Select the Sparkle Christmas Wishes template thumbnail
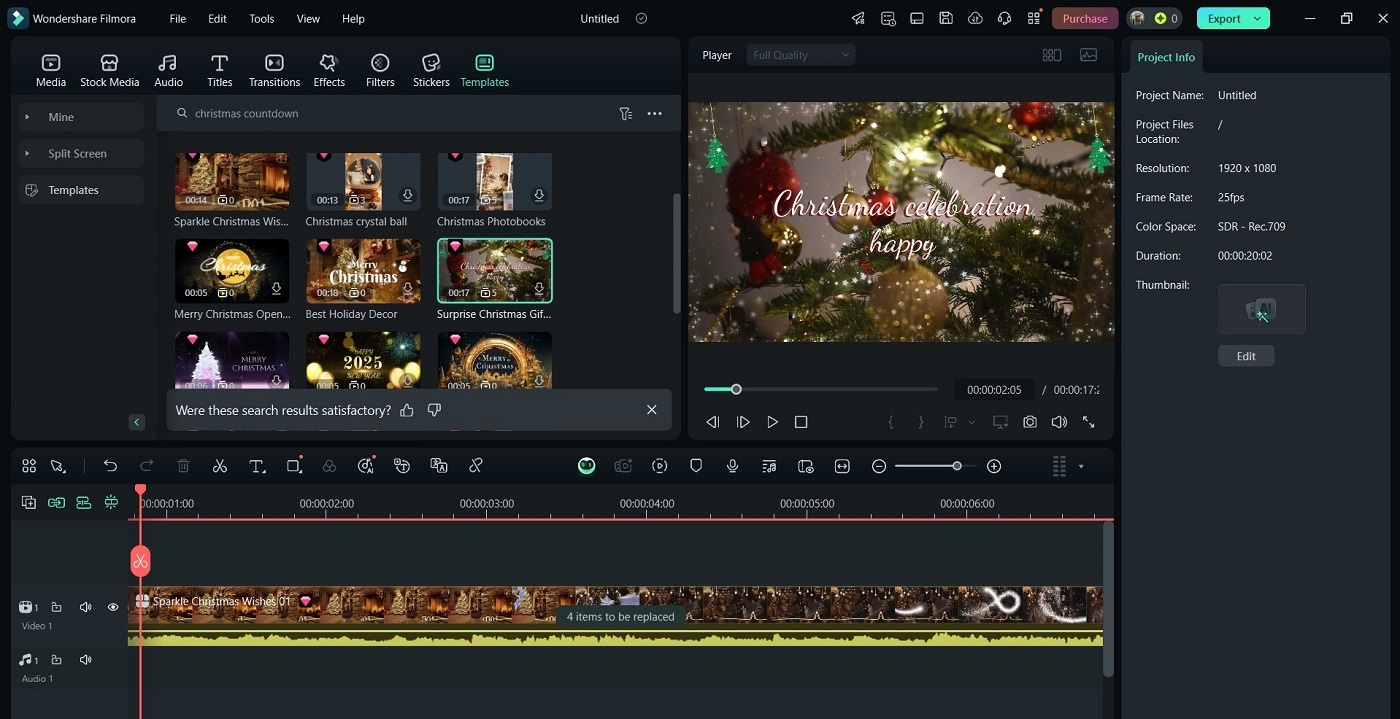The height and width of the screenshot is (719, 1400). point(232,181)
